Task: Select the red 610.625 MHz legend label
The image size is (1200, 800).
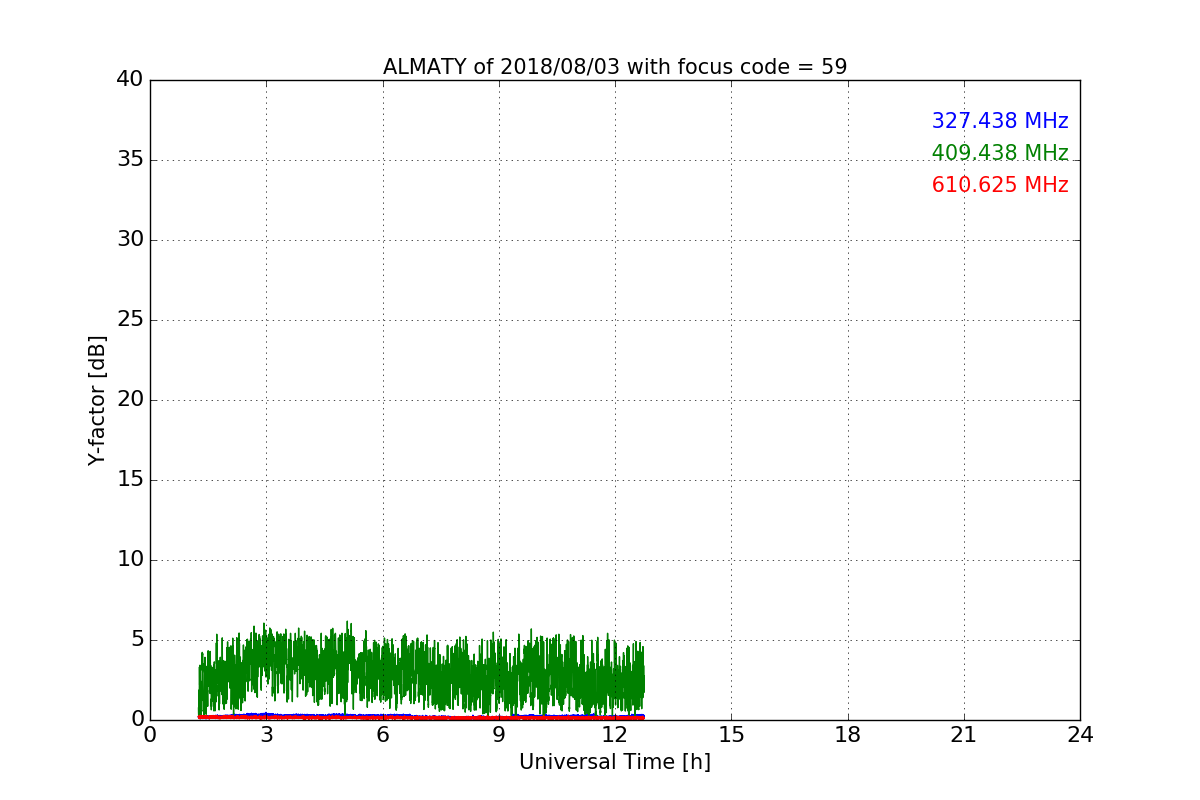Action: [x=999, y=185]
